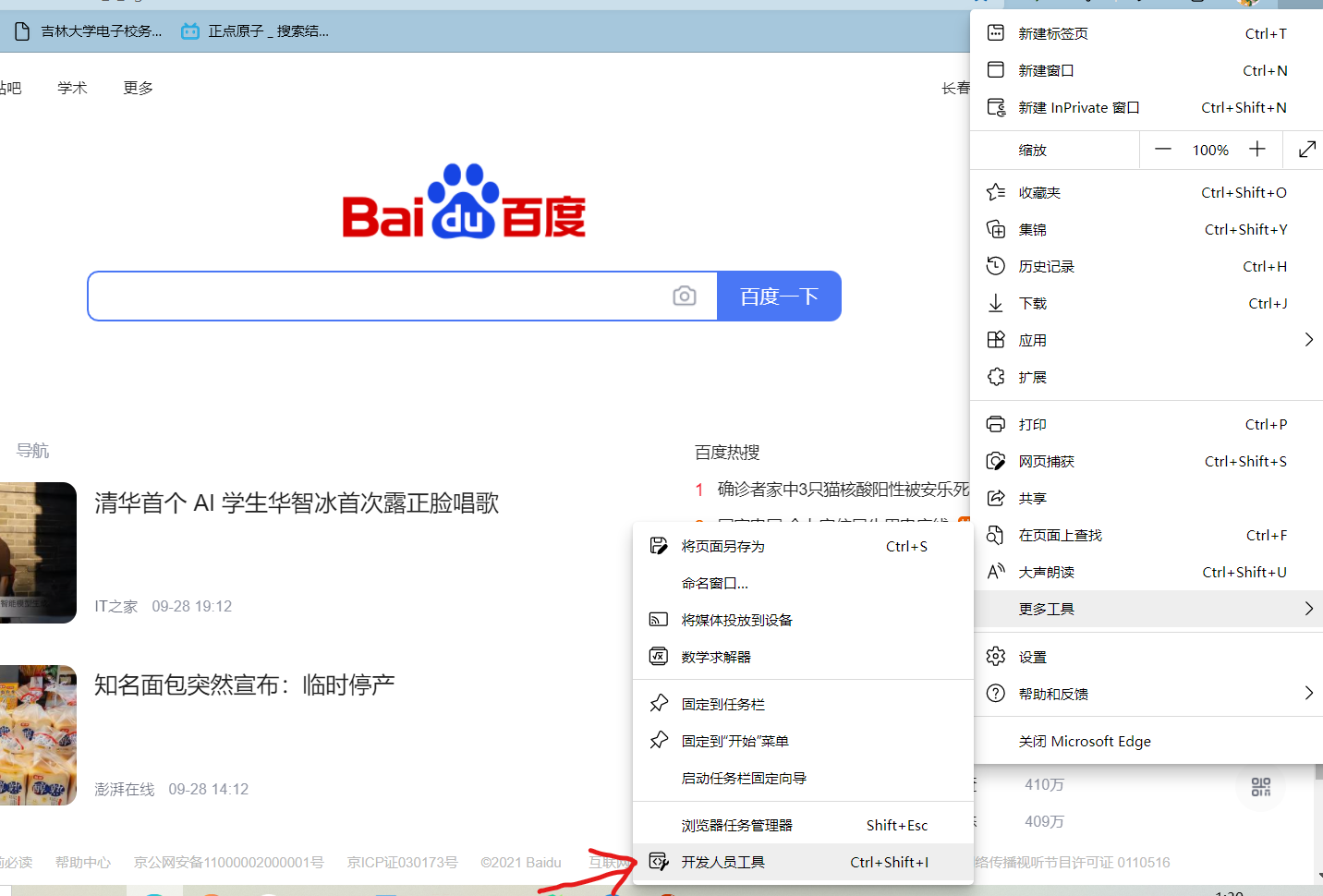The width and height of the screenshot is (1323, 896).
Task: Click the Extensions puzzle icon (扩展)
Action: (x=996, y=377)
